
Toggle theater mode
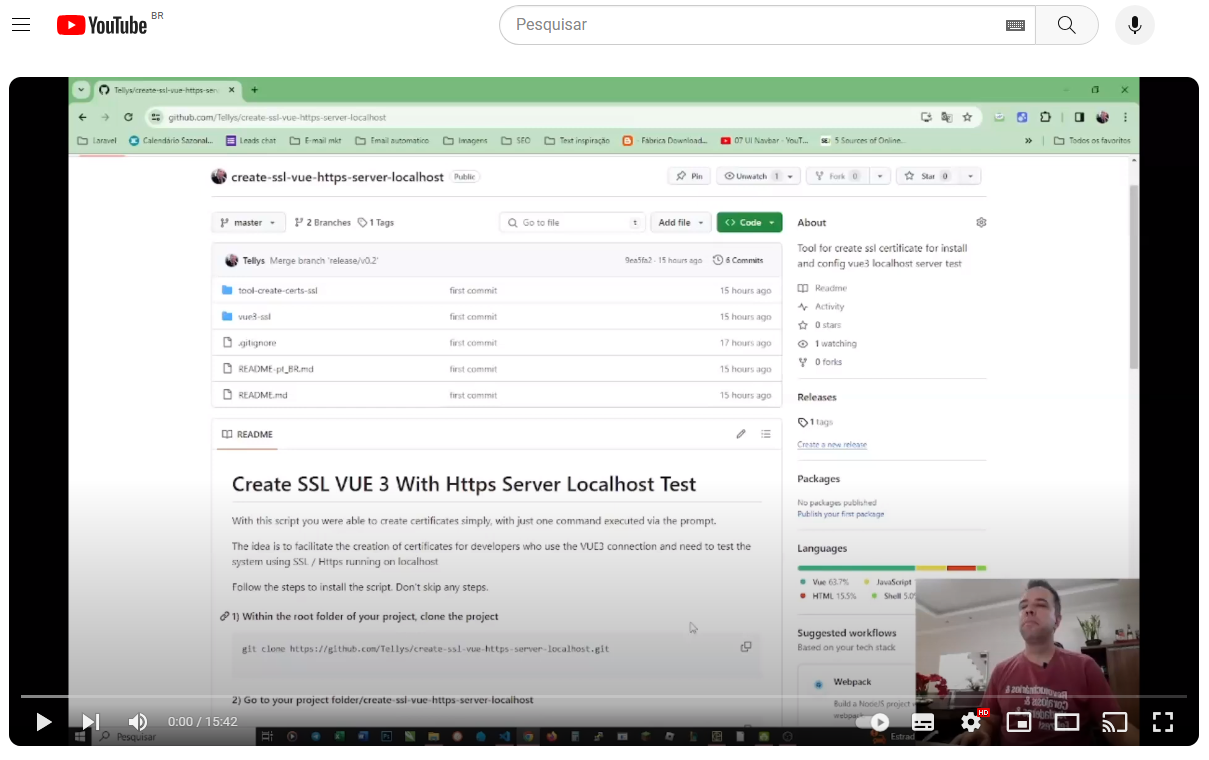tap(1067, 722)
